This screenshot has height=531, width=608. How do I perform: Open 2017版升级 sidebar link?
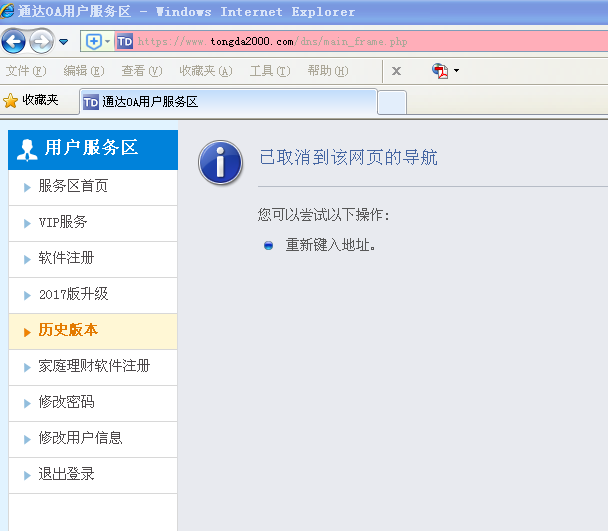tap(73, 294)
